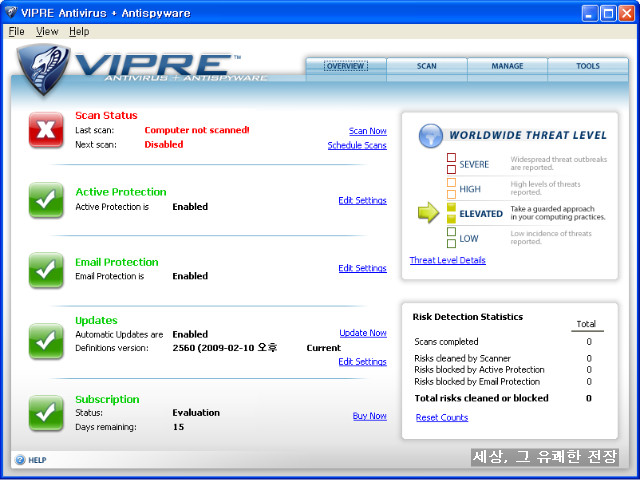This screenshot has height=480, width=640.
Task: Edit Settings for Active Protection
Action: pyautogui.click(x=362, y=200)
